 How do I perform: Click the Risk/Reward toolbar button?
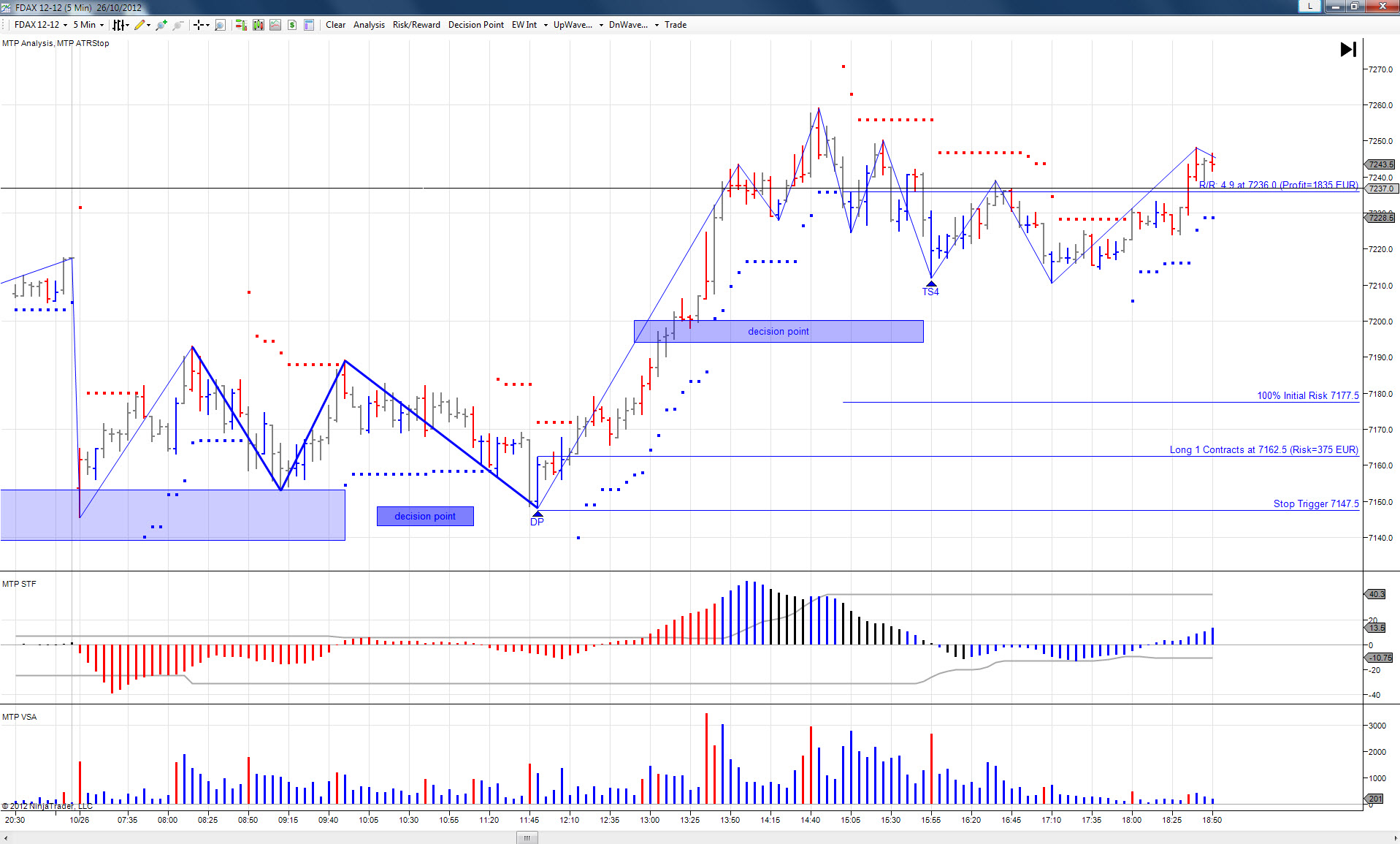click(x=416, y=25)
